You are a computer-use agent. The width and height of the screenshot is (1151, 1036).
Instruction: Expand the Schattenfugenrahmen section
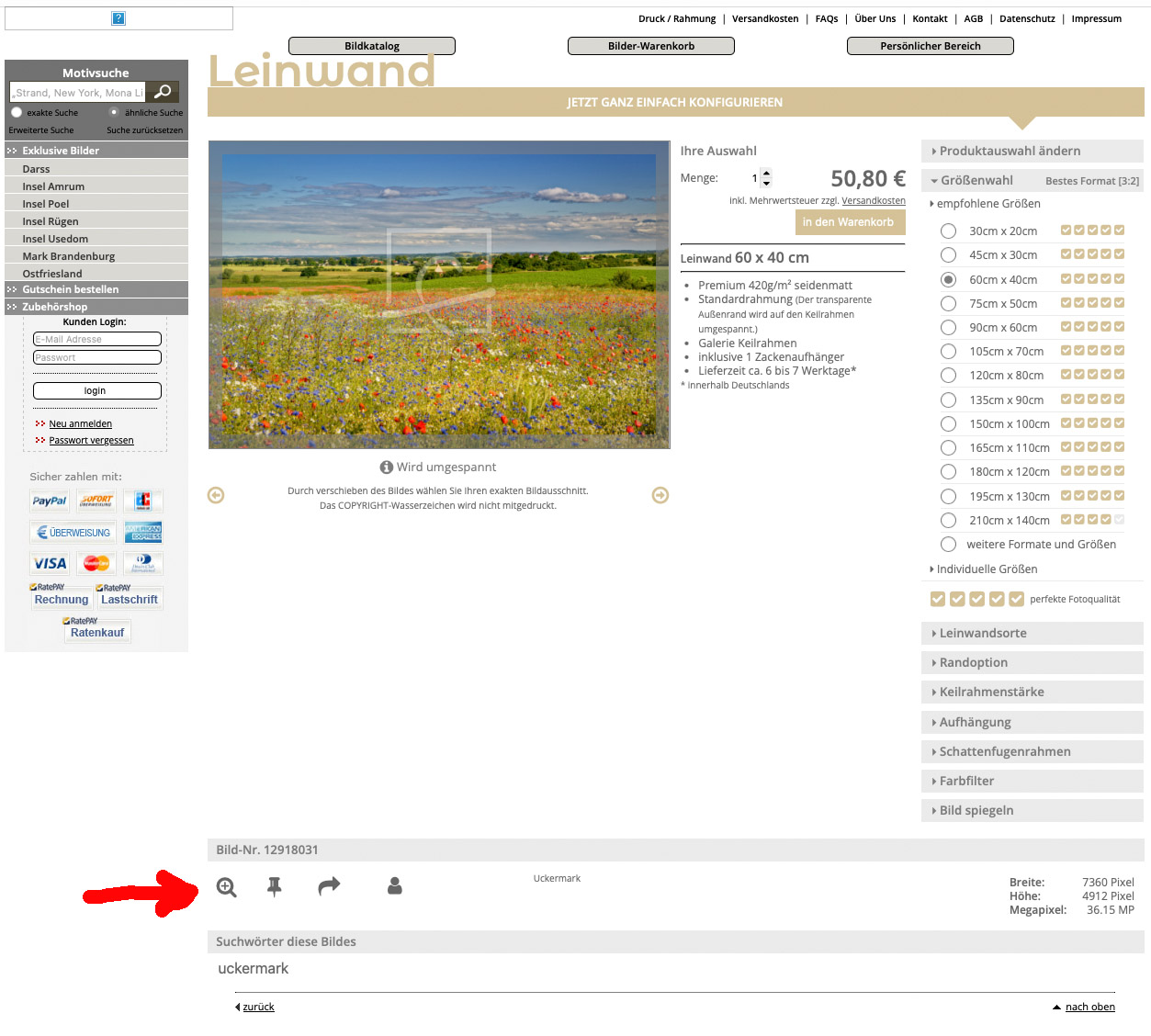1032,751
